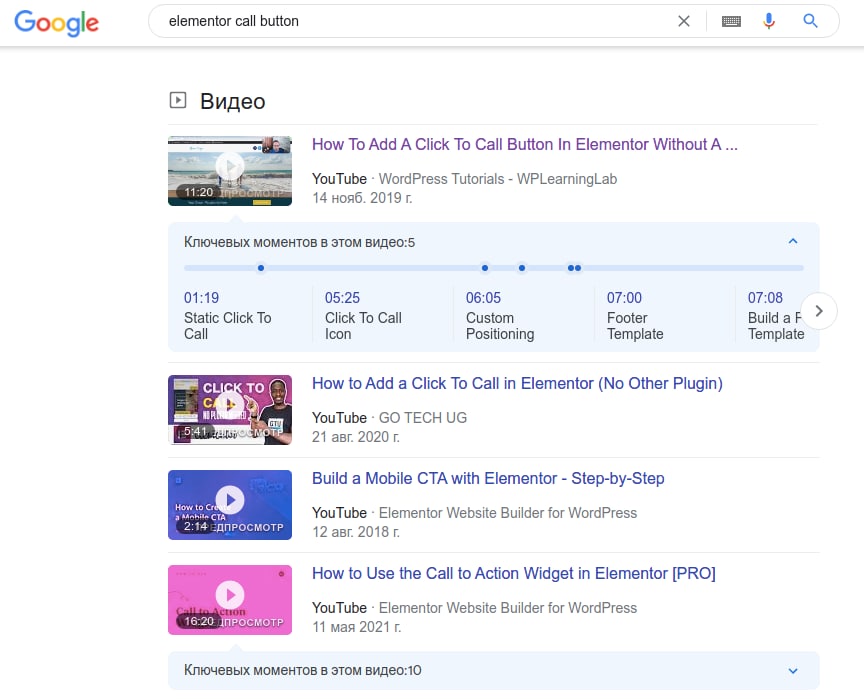Viewport: 864px width, 699px height.
Task: Click the Видео section play icon
Action: 177,100
